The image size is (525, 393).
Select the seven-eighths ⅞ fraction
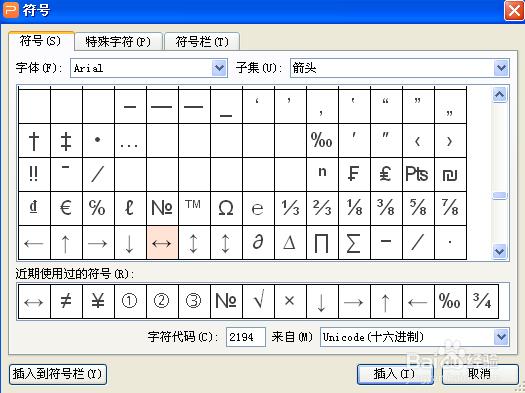(450, 208)
